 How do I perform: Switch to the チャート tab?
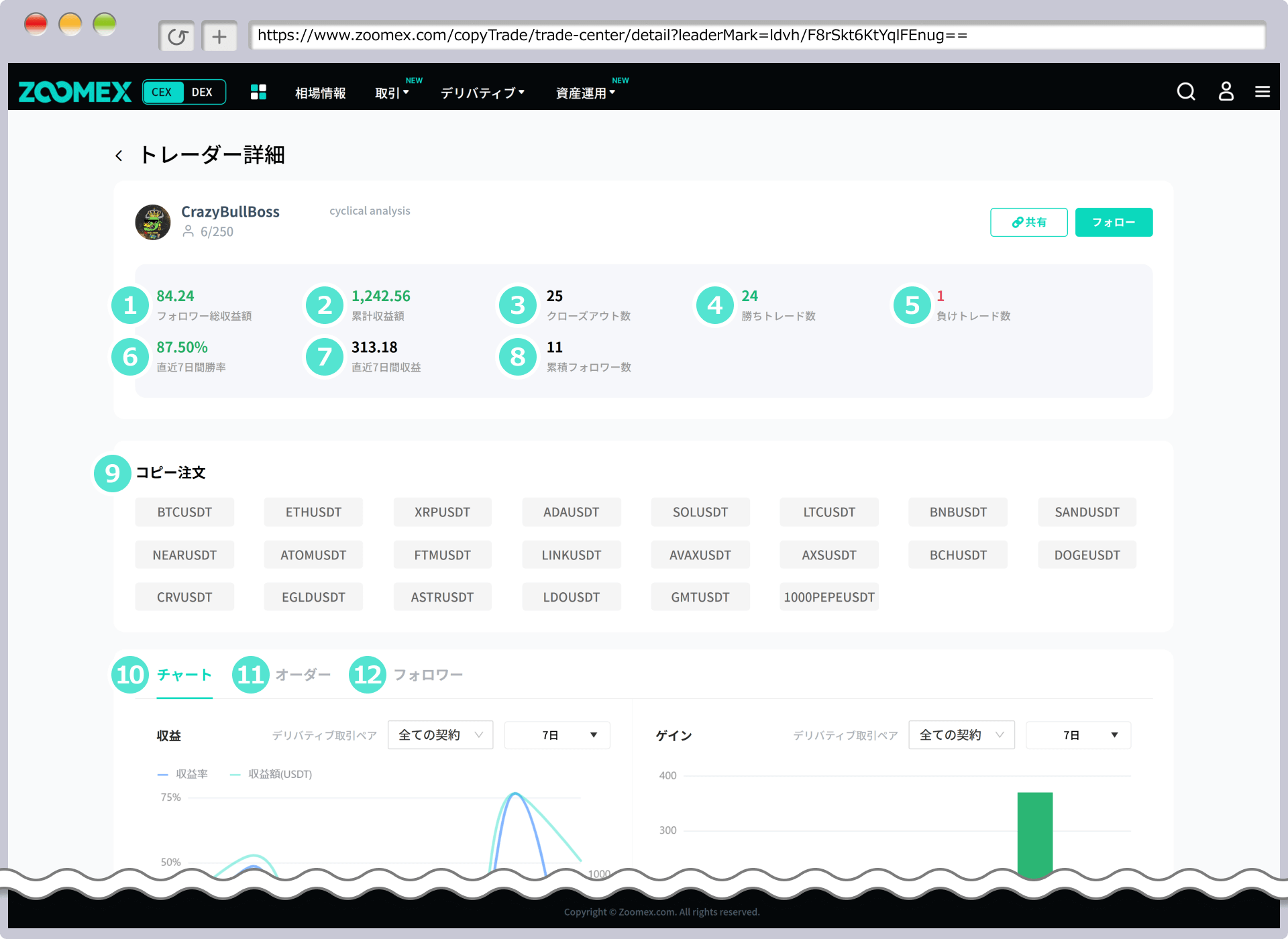(x=184, y=675)
